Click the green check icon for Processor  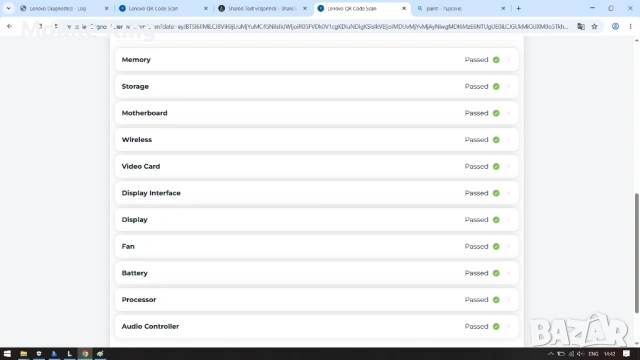tap(496, 300)
